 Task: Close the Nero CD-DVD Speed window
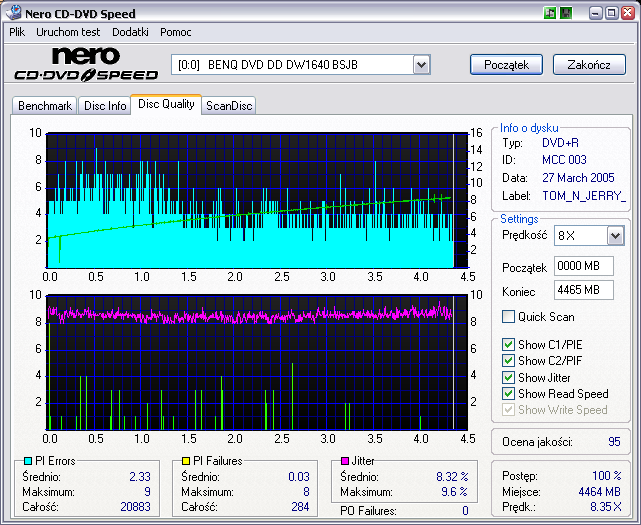click(628, 13)
